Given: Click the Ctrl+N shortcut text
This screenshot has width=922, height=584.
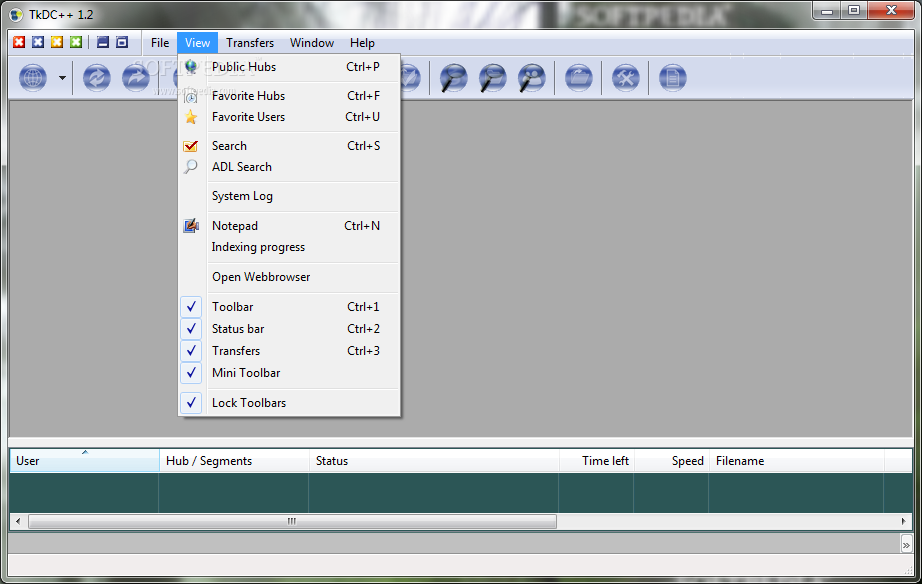Looking at the screenshot, I should 362,226.
